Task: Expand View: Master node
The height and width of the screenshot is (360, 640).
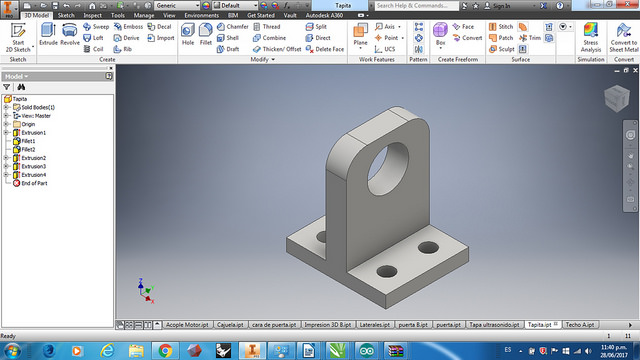Action: pos(6,116)
